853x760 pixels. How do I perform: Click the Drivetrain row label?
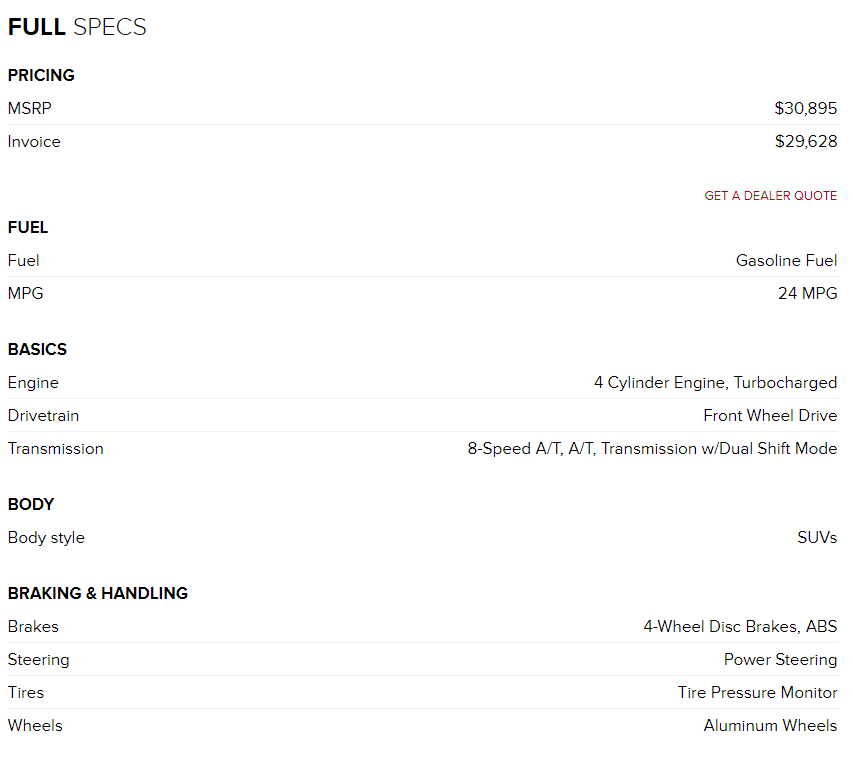[43, 415]
